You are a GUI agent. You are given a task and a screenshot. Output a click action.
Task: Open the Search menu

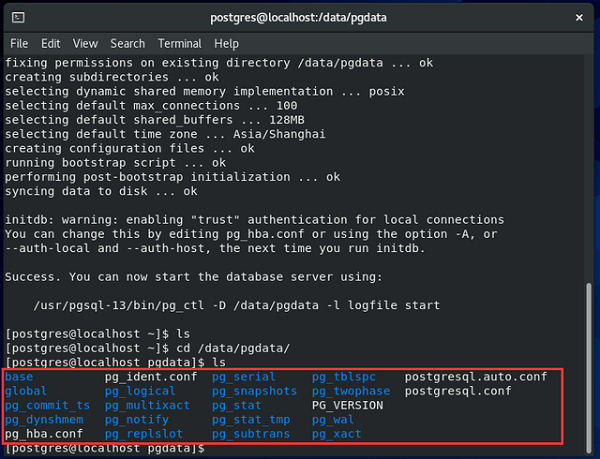[128, 44]
